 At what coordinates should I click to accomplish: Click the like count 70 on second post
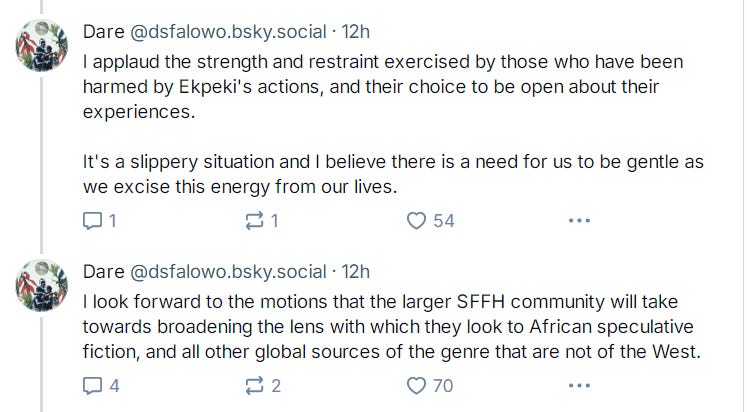tap(442, 385)
